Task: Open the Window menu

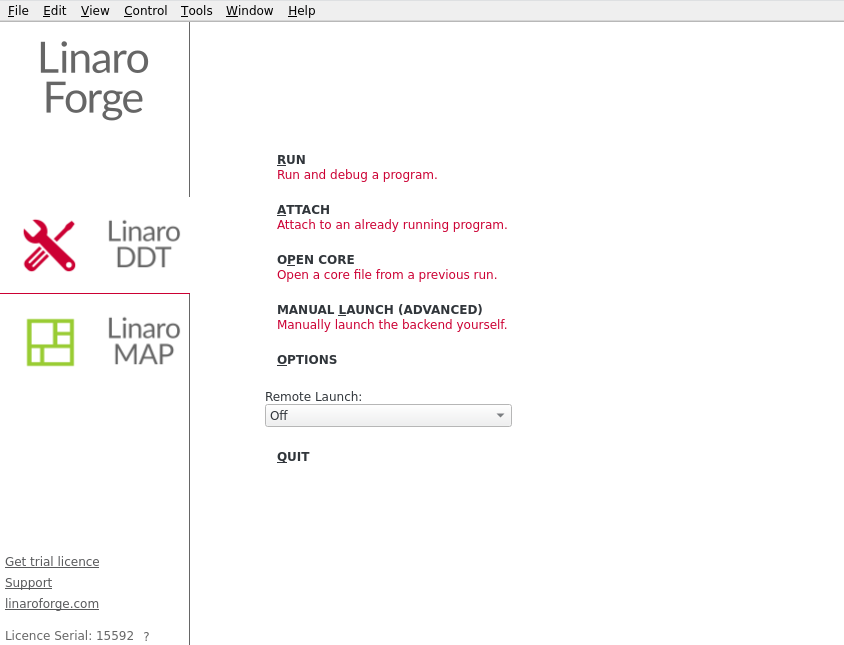Action: coord(249,11)
